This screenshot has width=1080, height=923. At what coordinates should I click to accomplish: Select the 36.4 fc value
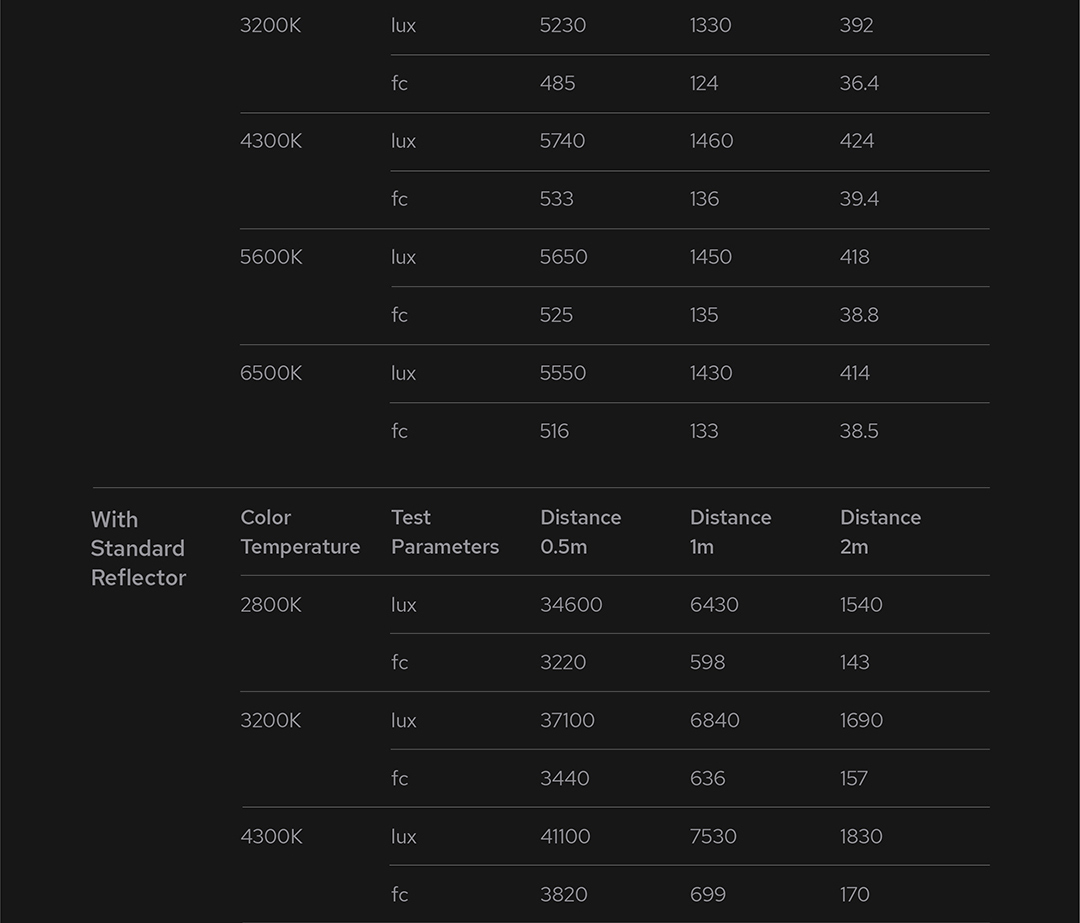click(859, 83)
